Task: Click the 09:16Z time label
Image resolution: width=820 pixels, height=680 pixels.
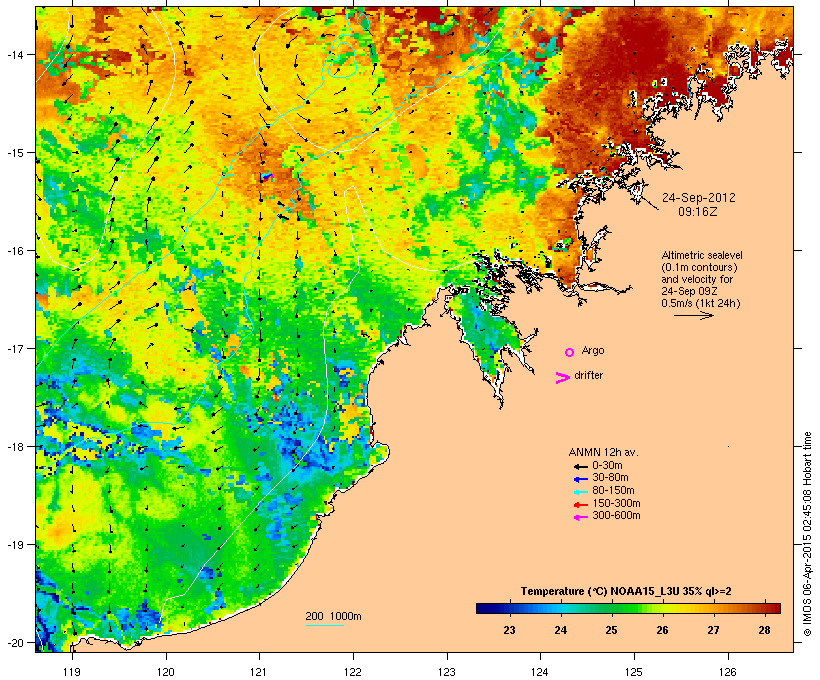Action: tap(698, 212)
